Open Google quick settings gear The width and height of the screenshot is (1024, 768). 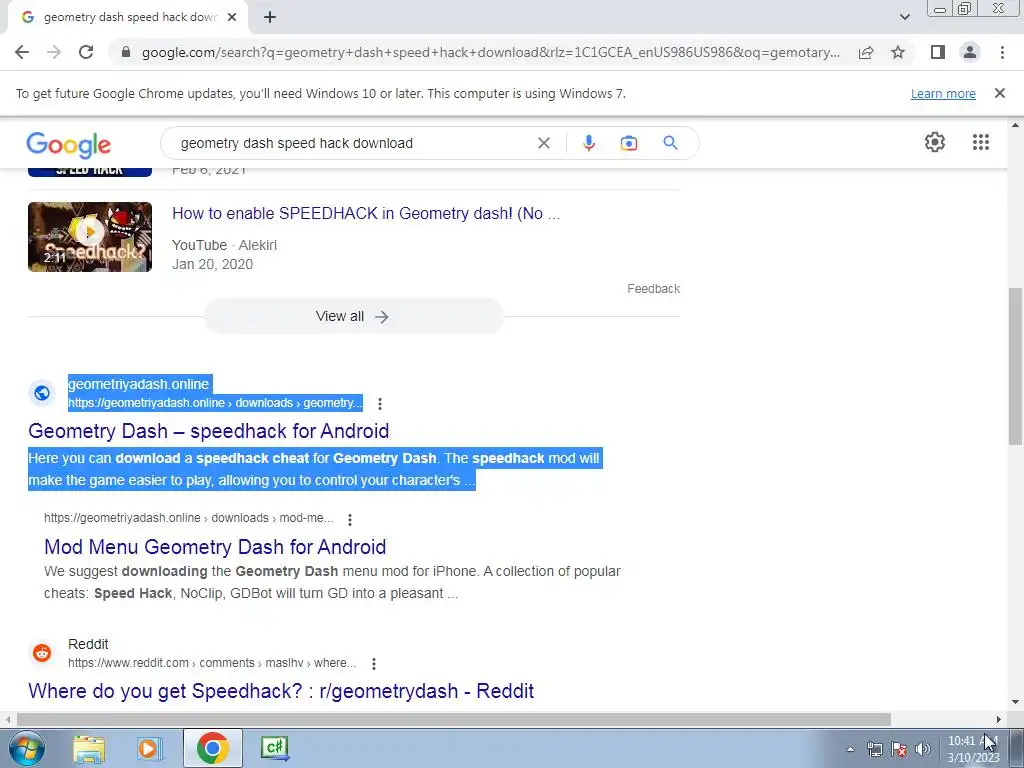(x=935, y=142)
